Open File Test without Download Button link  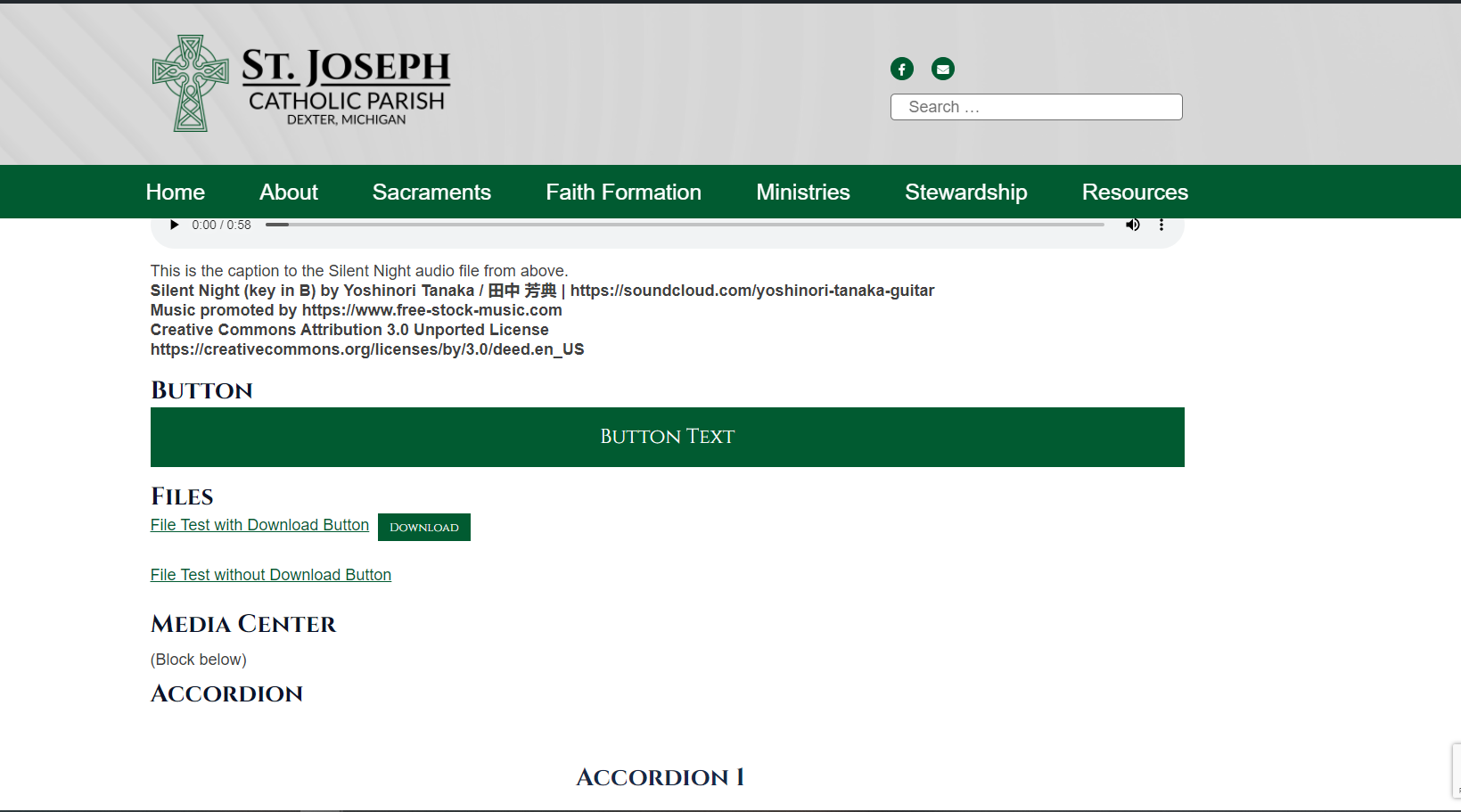tap(271, 575)
